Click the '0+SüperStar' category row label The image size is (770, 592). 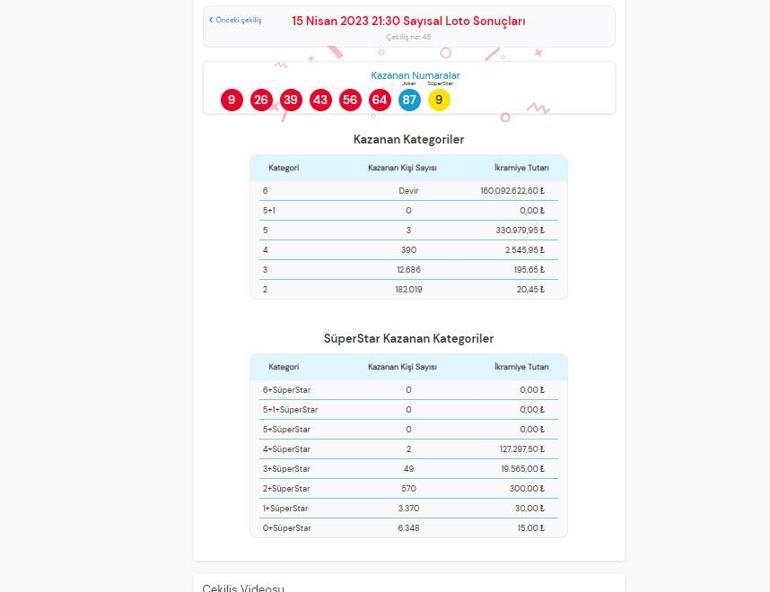point(287,528)
